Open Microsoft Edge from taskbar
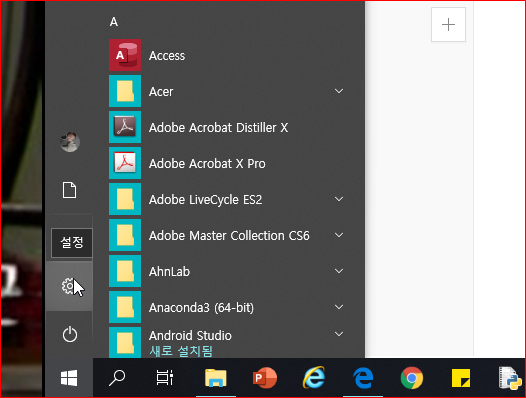This screenshot has height=398, width=526. click(363, 378)
